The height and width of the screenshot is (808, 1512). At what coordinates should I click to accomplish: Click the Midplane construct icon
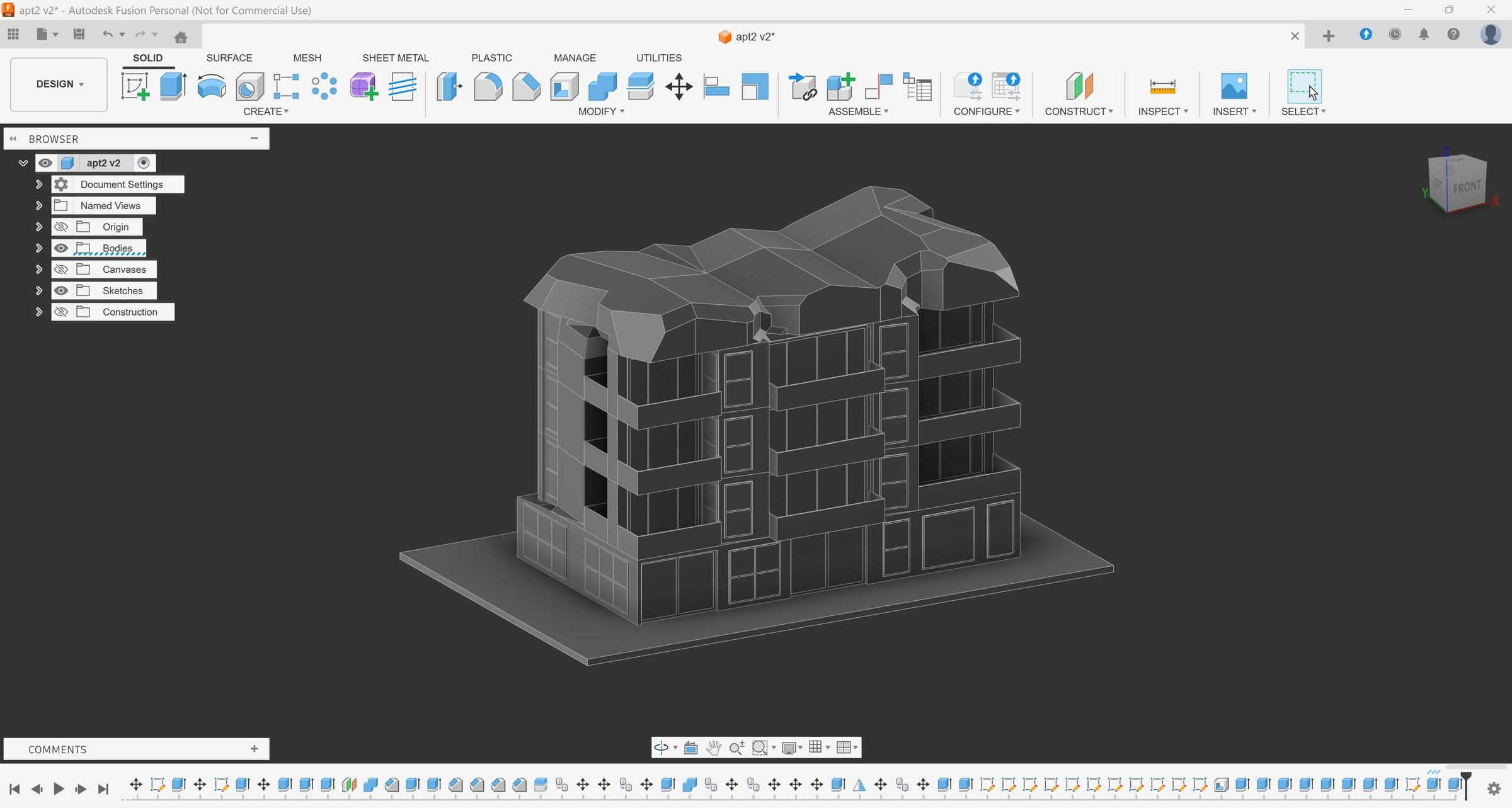[1079, 86]
